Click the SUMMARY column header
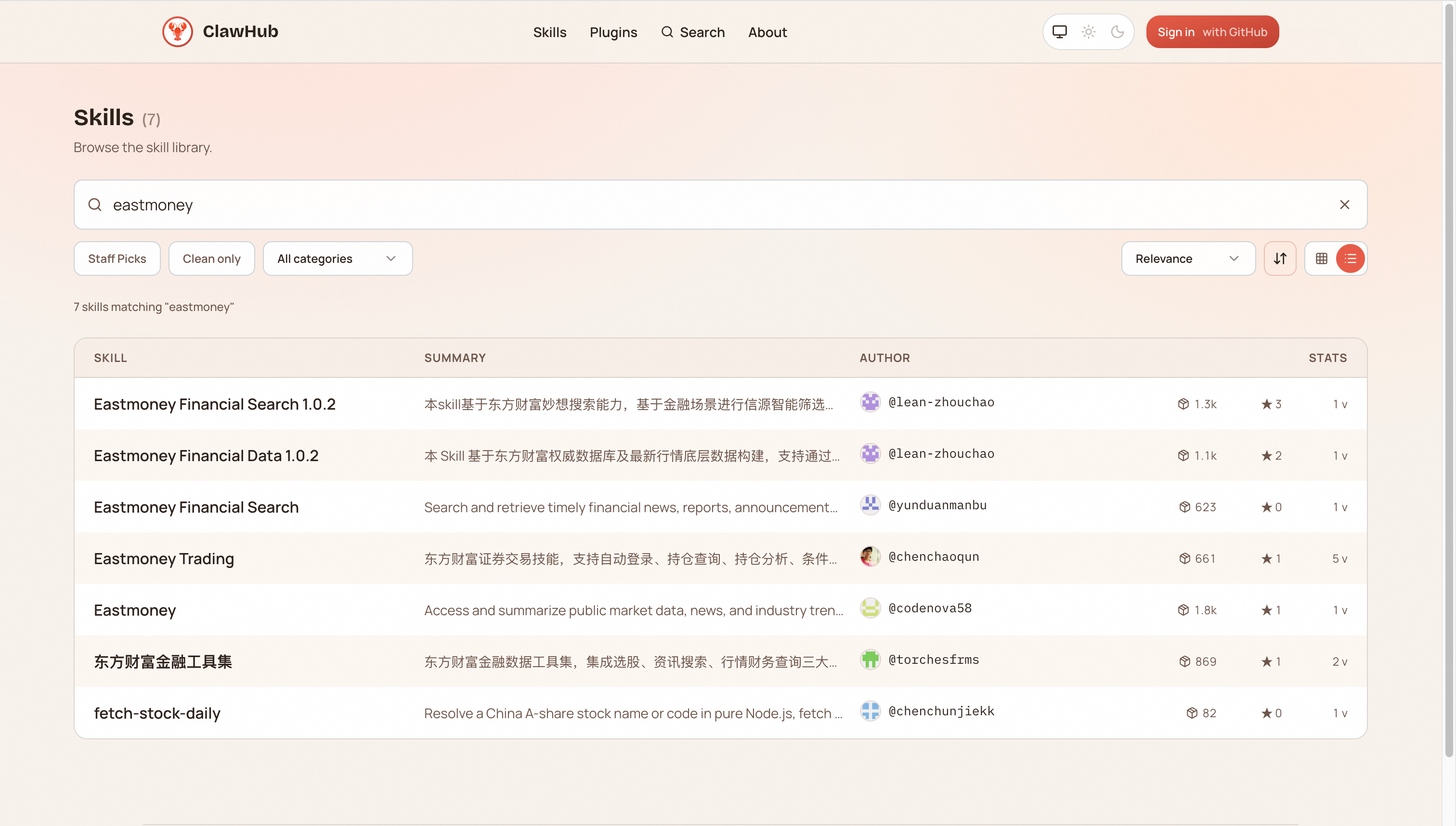The width and height of the screenshot is (1456, 826). tap(455, 358)
